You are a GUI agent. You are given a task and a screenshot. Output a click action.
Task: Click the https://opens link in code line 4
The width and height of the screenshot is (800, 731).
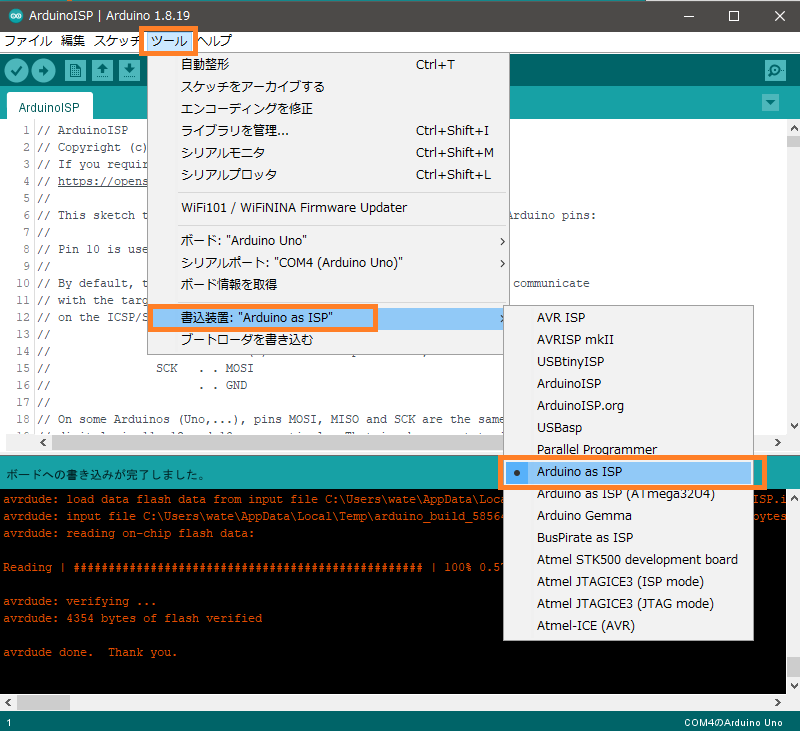[103, 181]
